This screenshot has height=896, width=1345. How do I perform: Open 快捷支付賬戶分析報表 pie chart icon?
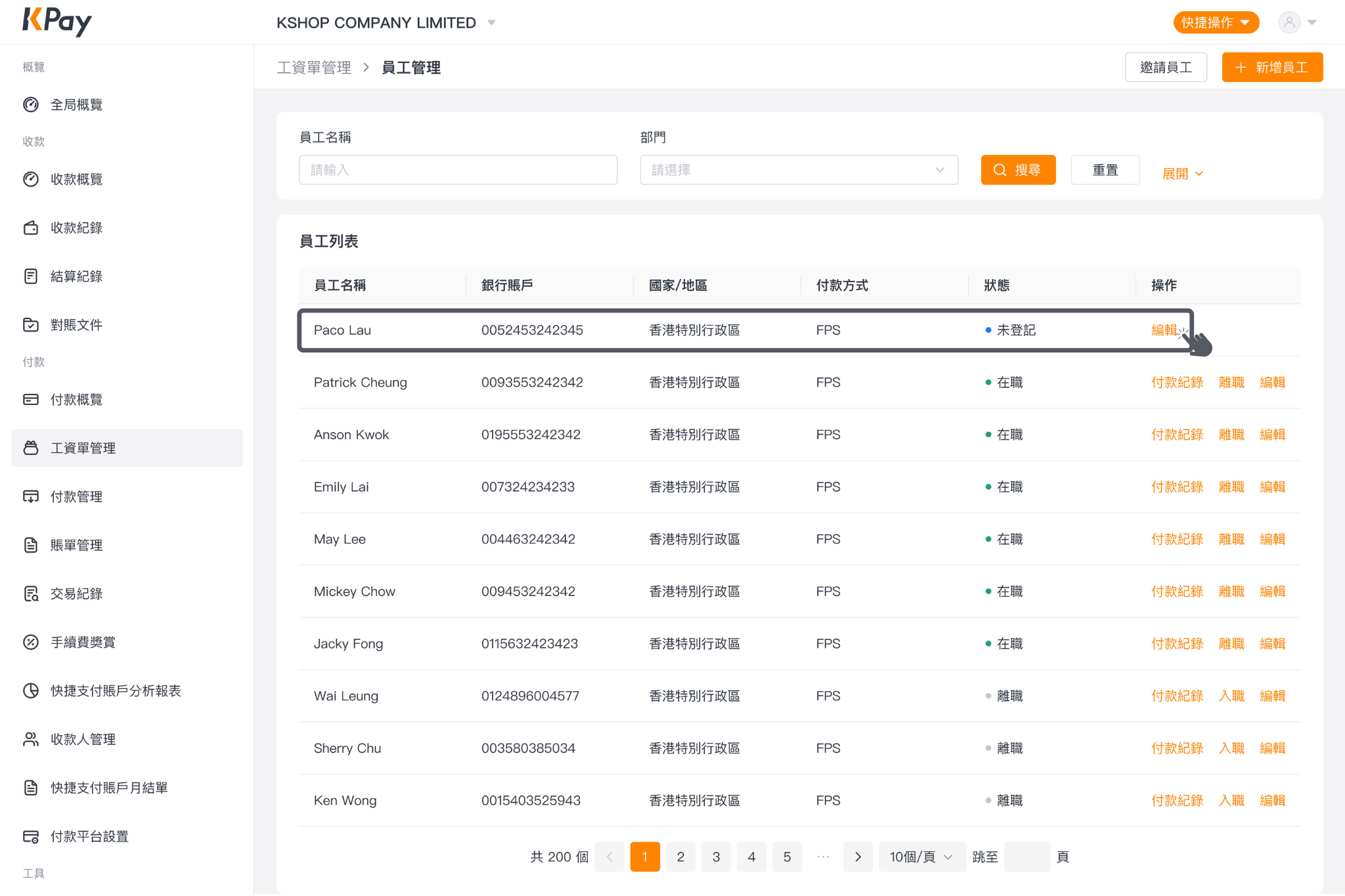coord(31,692)
